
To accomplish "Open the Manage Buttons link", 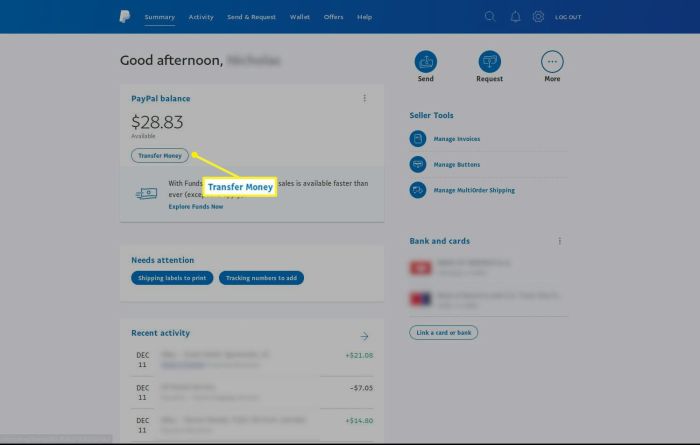I will [x=457, y=164].
